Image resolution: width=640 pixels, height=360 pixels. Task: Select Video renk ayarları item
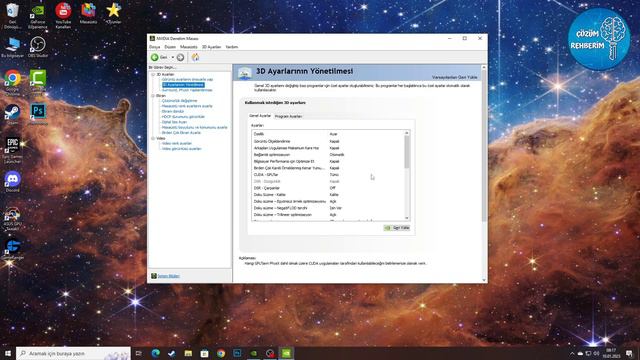pyautogui.click(x=177, y=143)
